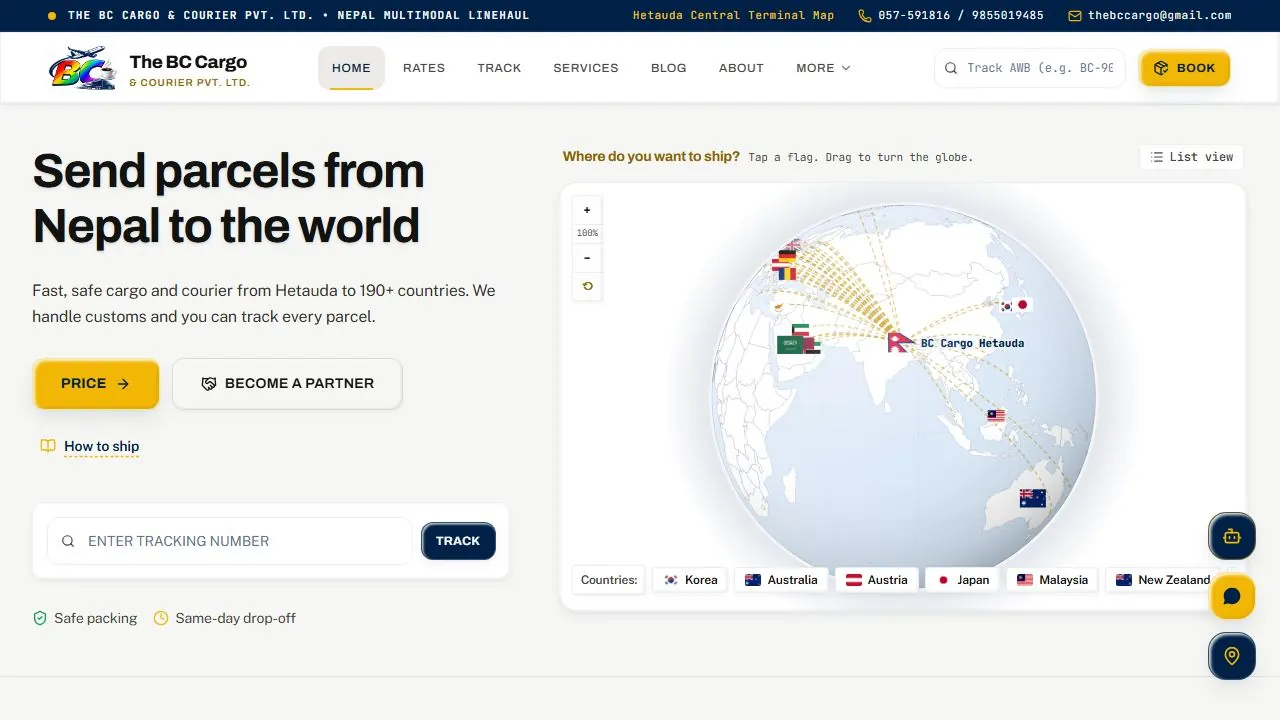
Task: Select the Japan country chip
Action: pos(962,580)
